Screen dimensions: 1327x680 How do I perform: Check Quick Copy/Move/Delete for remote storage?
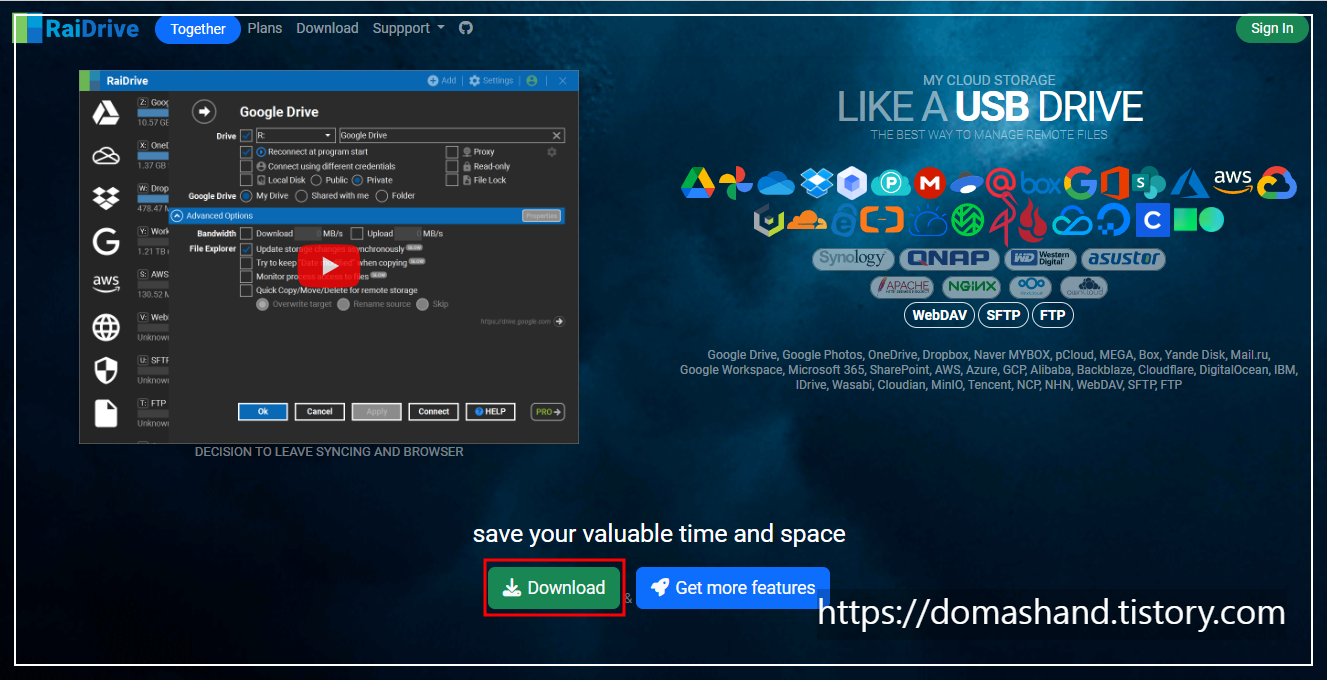[x=246, y=290]
